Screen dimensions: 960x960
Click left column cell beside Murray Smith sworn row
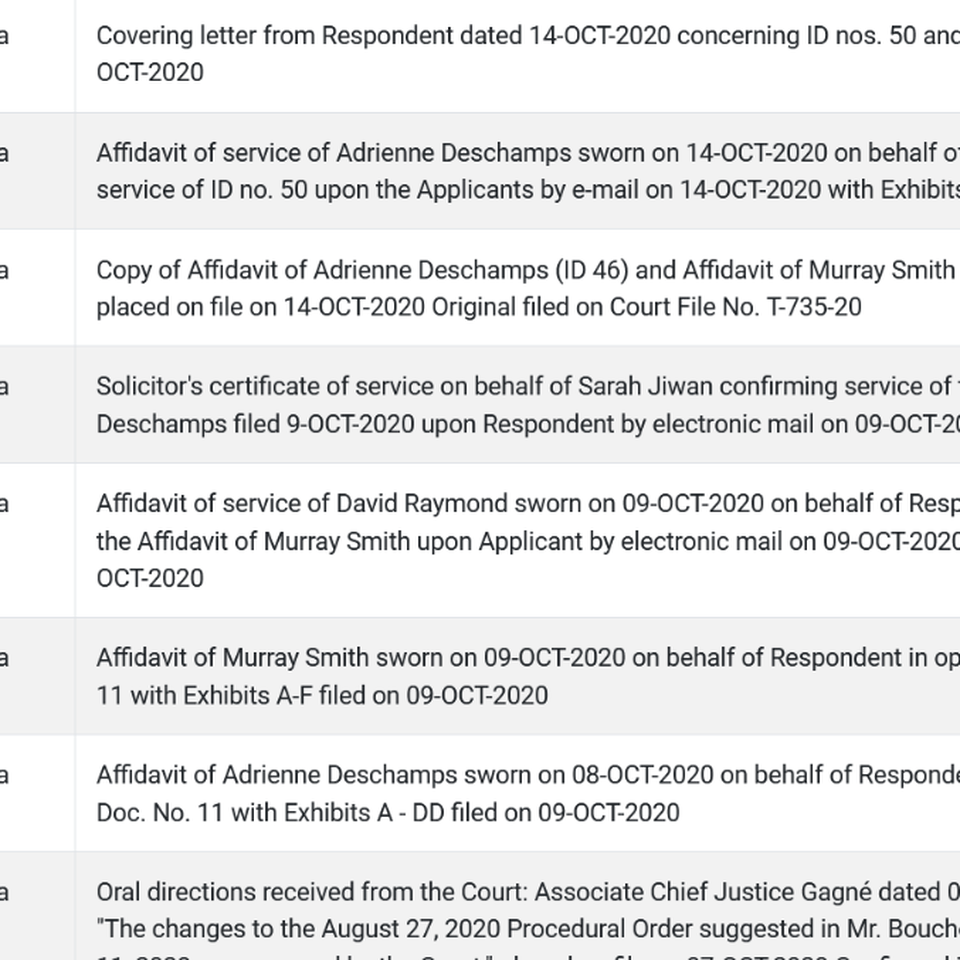click(37, 677)
